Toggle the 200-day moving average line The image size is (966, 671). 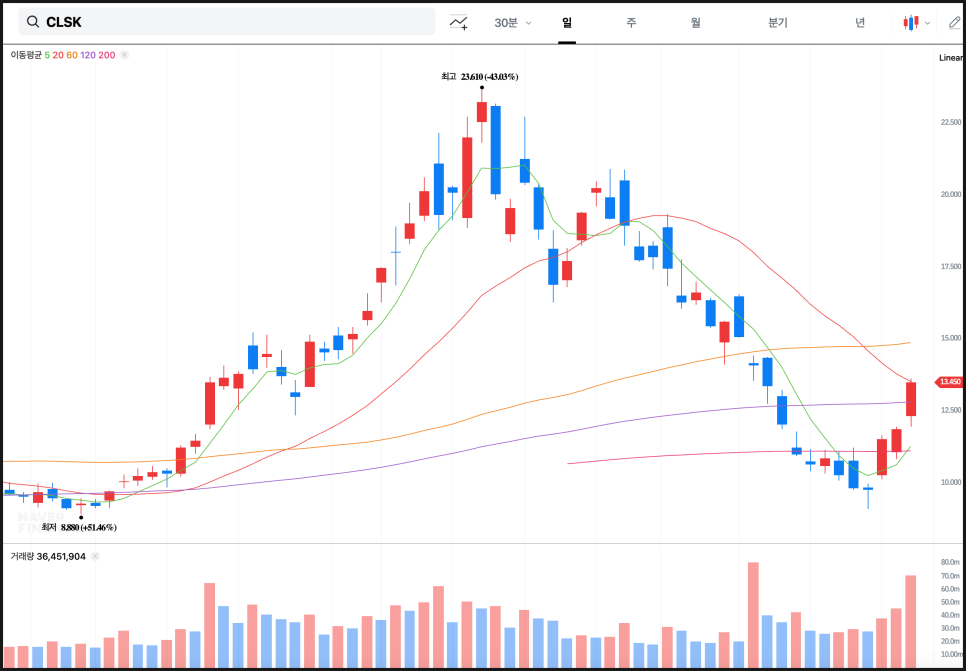click(107, 55)
